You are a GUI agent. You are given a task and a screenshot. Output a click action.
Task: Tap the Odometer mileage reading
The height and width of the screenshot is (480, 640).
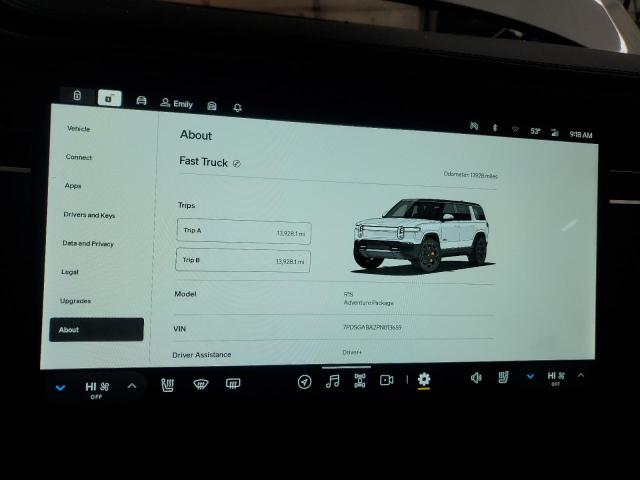471,175
